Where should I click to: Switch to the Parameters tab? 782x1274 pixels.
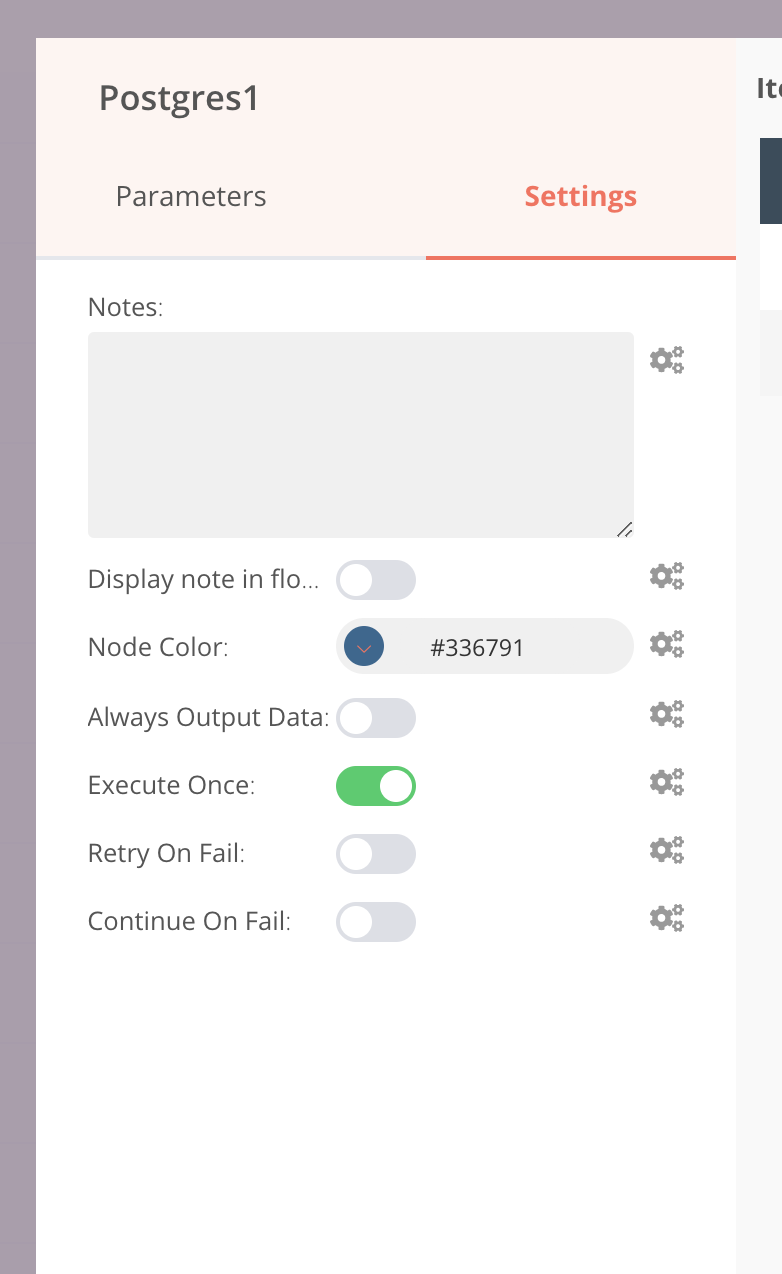click(191, 196)
